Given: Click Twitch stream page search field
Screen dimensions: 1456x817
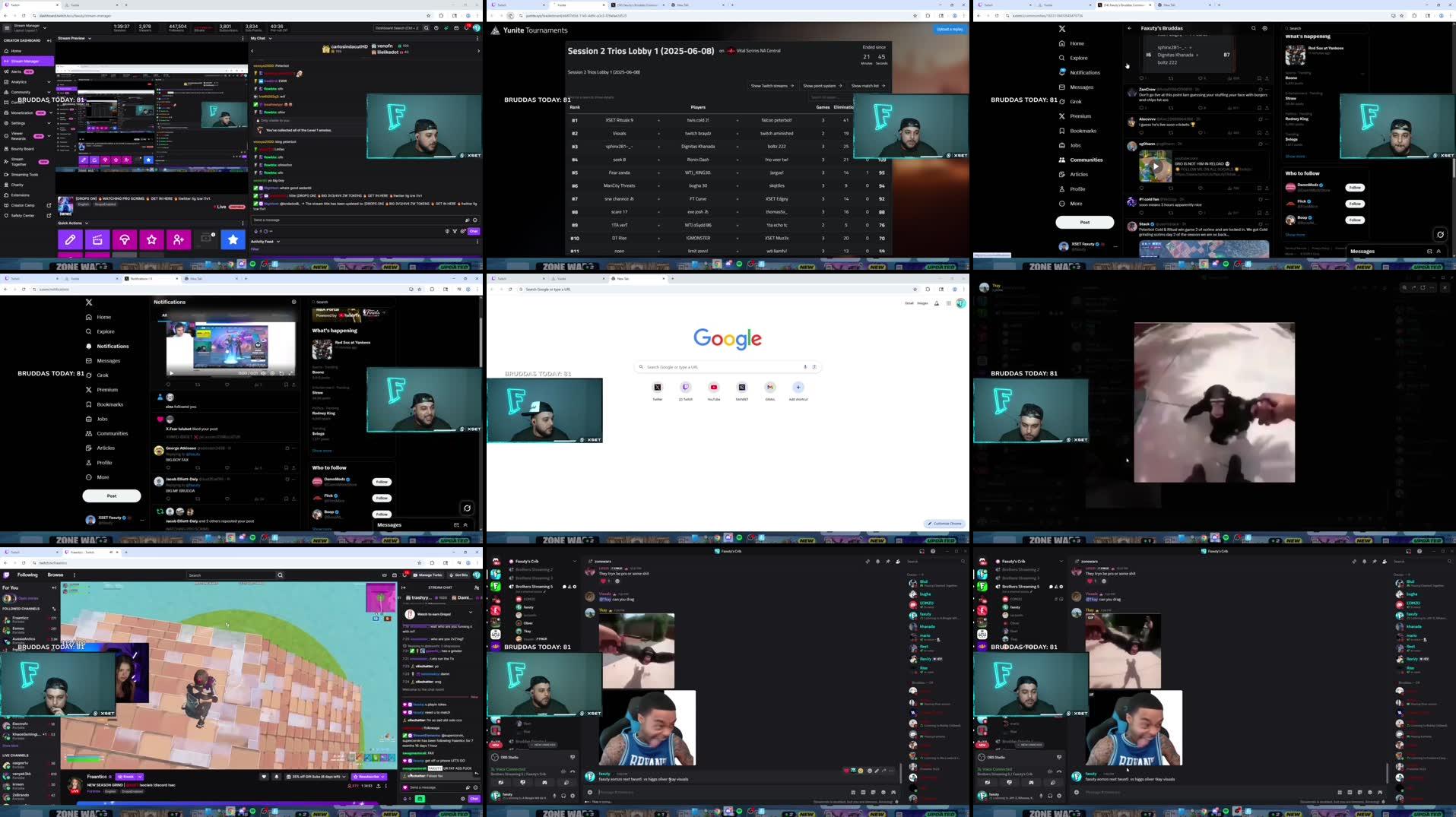Looking at the screenshot, I should click(231, 575).
